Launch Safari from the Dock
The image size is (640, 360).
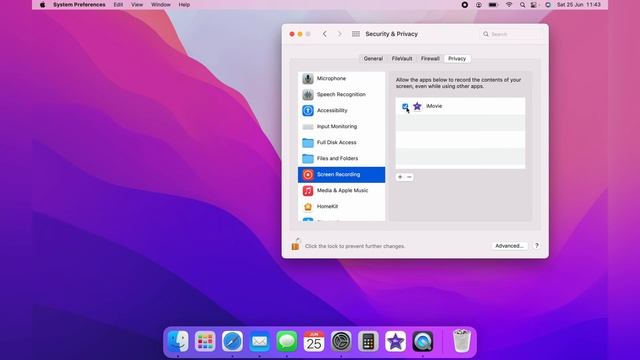232,341
